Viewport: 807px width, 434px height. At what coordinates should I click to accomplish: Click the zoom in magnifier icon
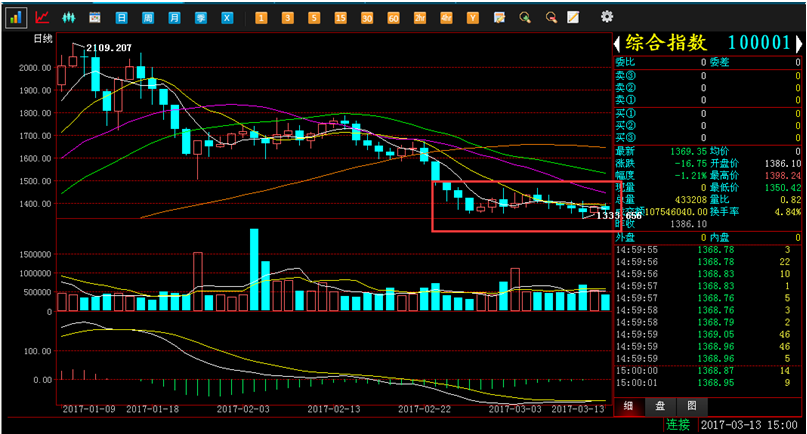tap(525, 18)
